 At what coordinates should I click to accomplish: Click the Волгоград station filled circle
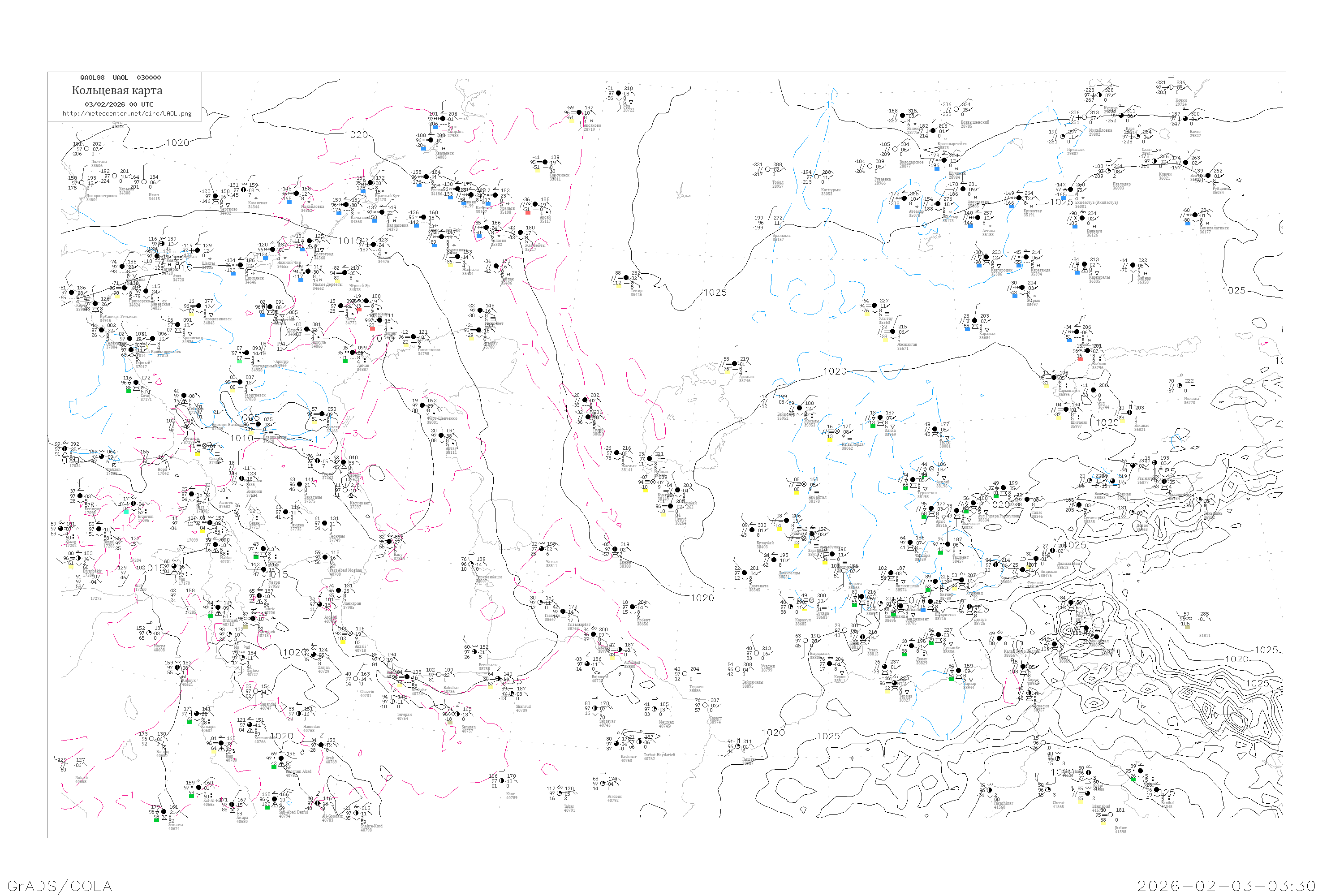(x=310, y=241)
